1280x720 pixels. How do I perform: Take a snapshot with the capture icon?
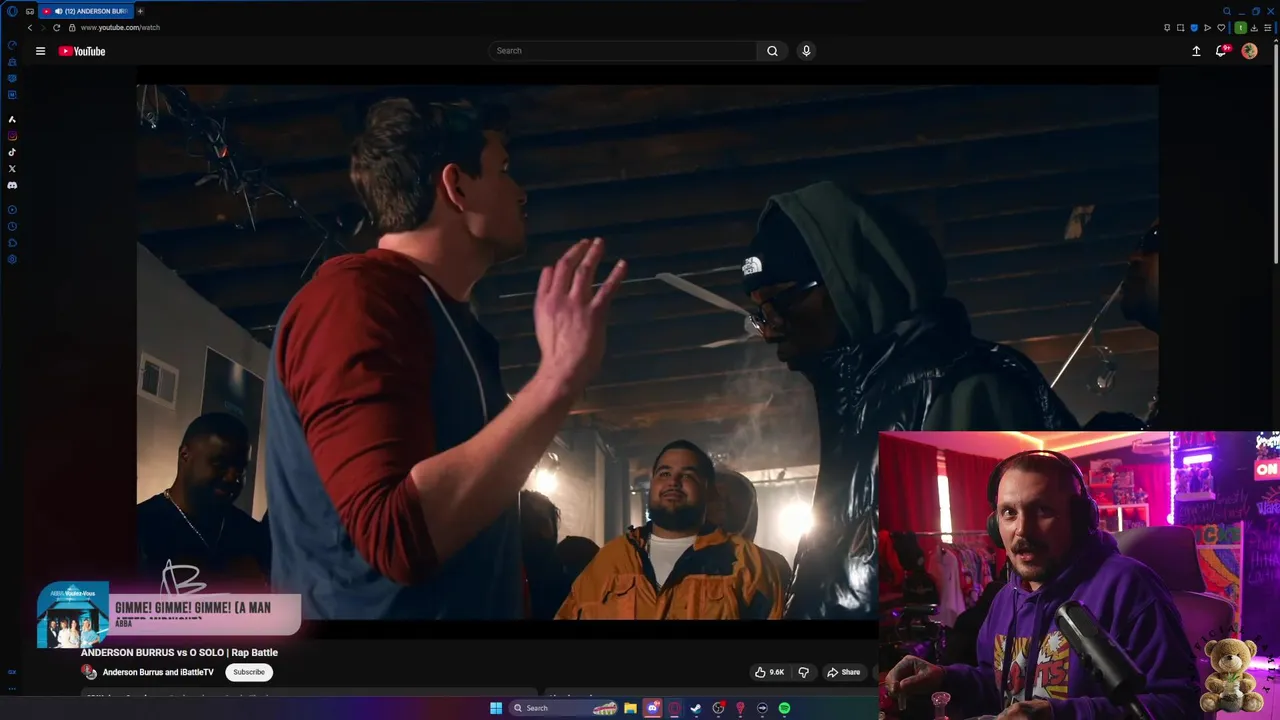click(1180, 27)
